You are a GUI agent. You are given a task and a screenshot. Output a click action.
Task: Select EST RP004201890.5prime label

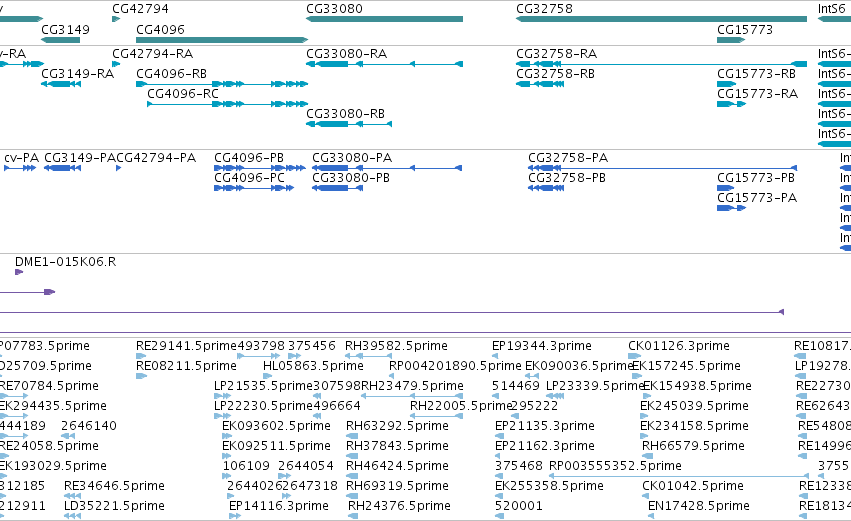click(x=455, y=366)
